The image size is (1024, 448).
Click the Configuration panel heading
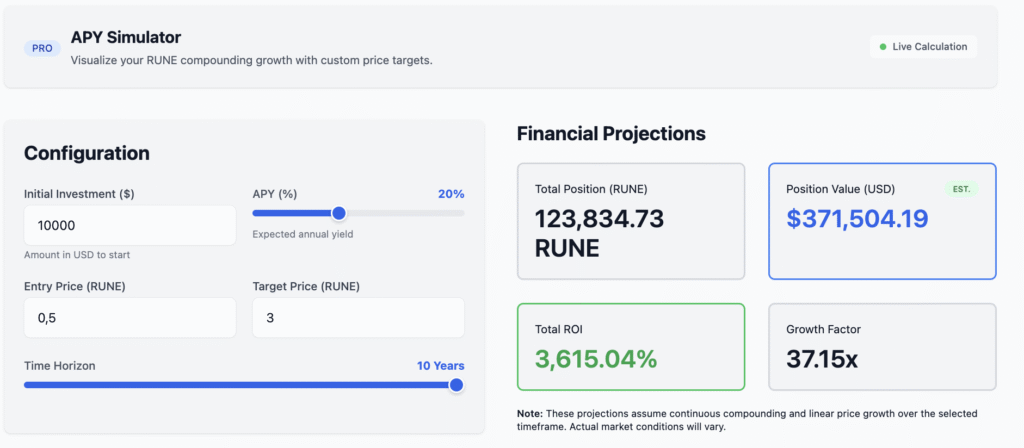coord(86,153)
